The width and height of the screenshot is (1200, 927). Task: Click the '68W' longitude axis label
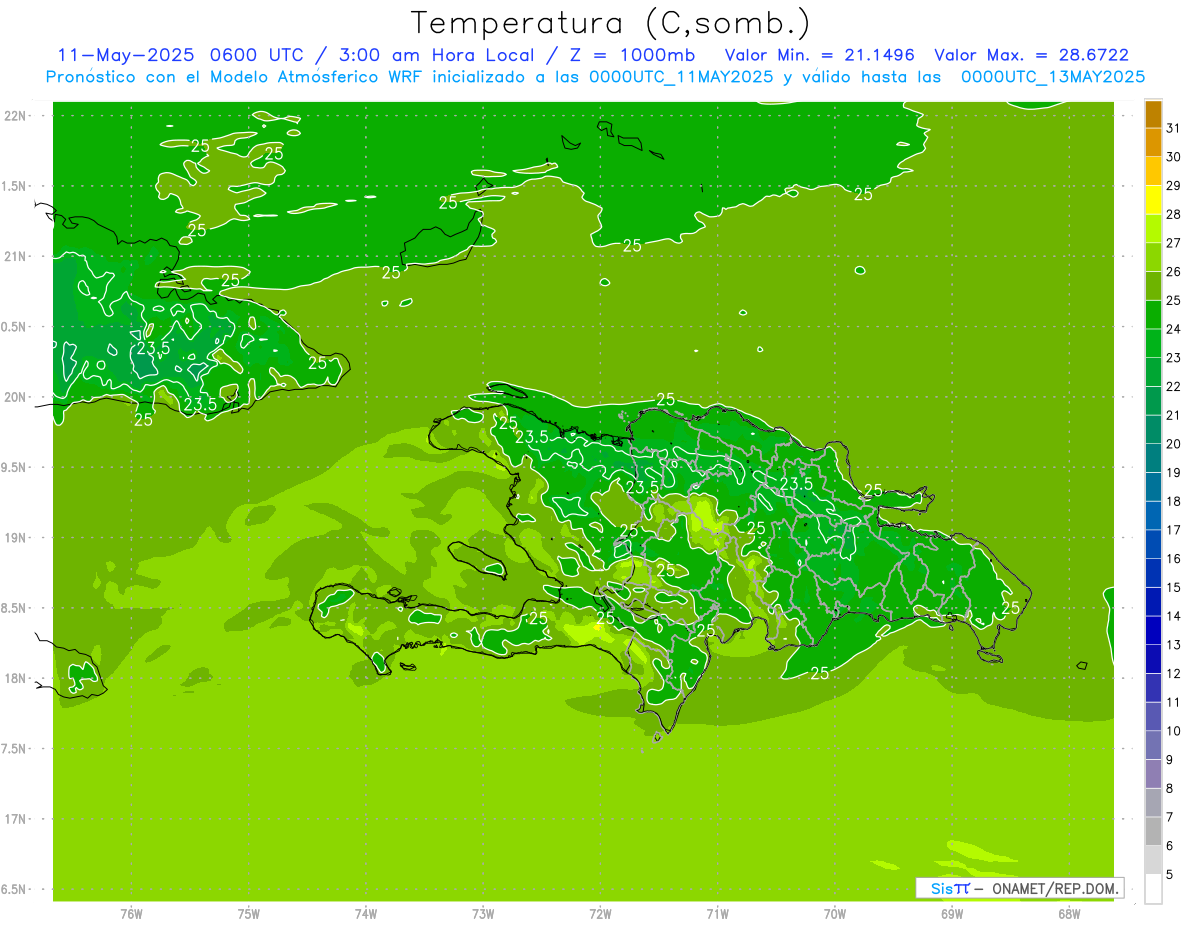click(x=1069, y=914)
